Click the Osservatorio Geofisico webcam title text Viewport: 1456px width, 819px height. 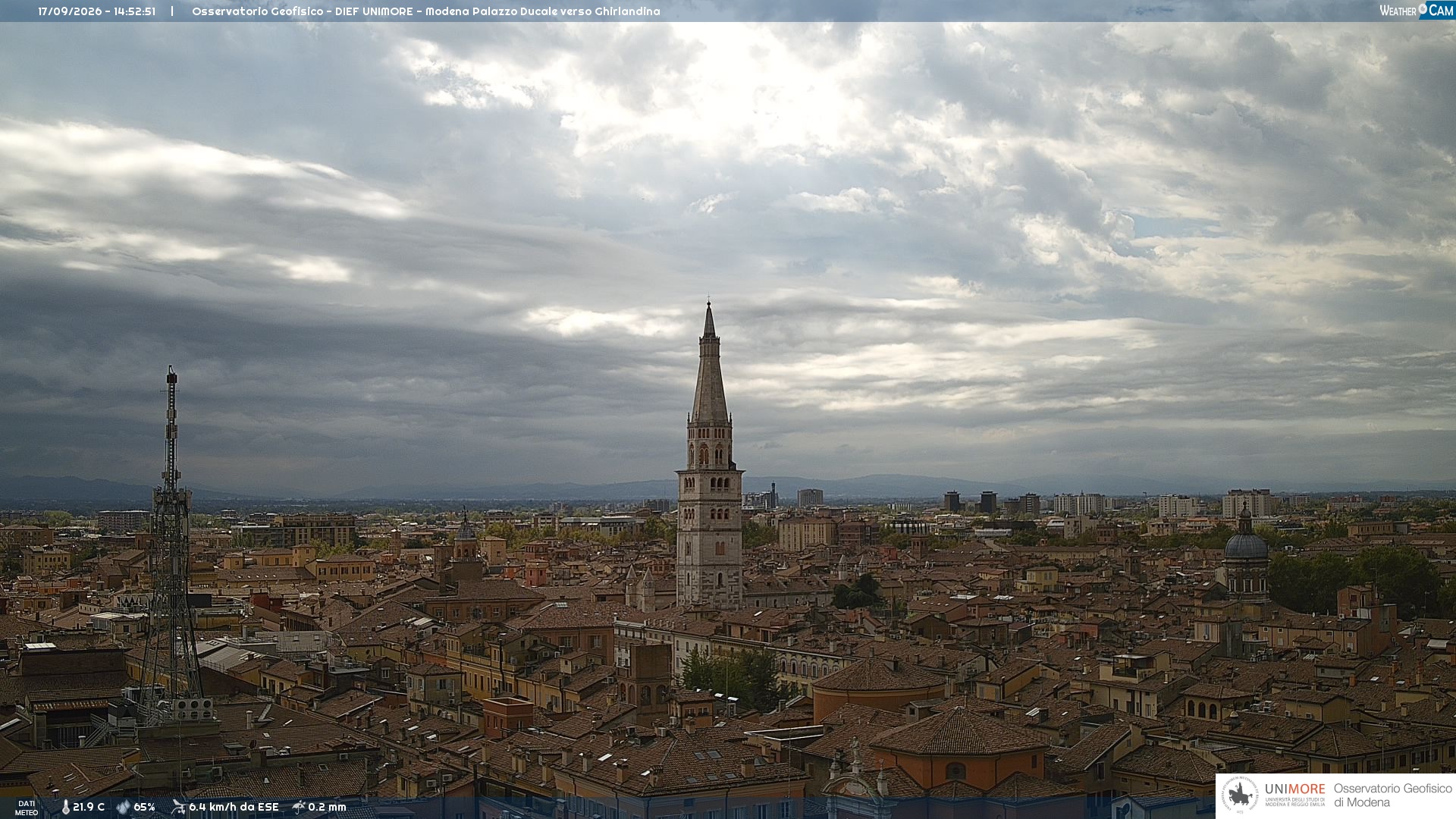pyautogui.click(x=425, y=11)
